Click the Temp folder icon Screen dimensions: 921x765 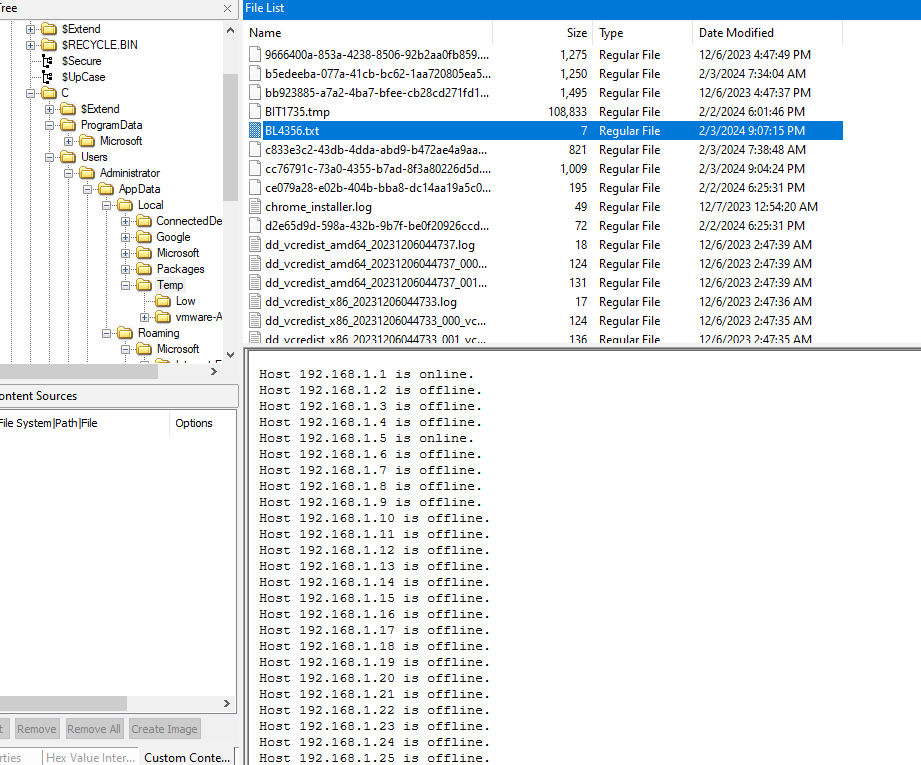point(144,285)
